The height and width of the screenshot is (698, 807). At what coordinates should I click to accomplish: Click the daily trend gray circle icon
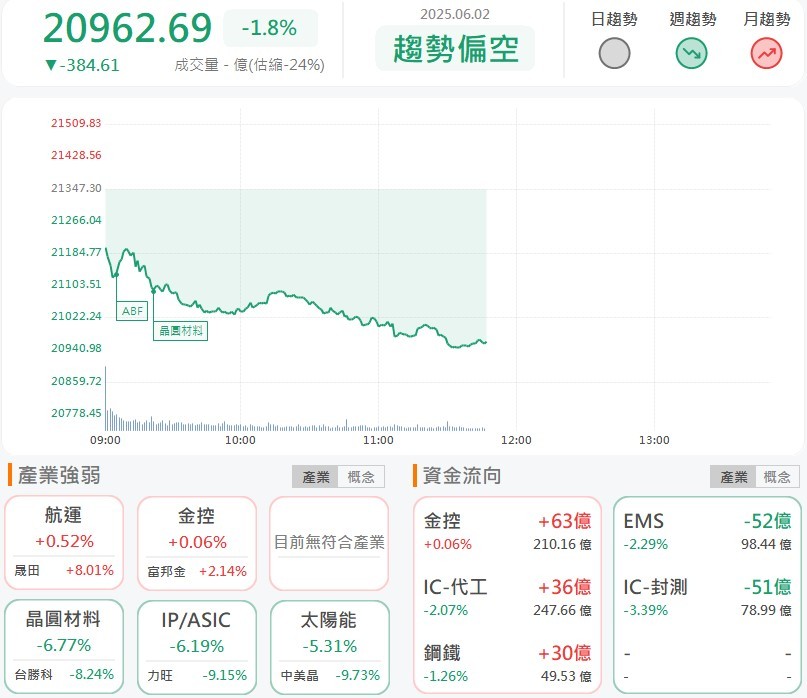tap(614, 54)
